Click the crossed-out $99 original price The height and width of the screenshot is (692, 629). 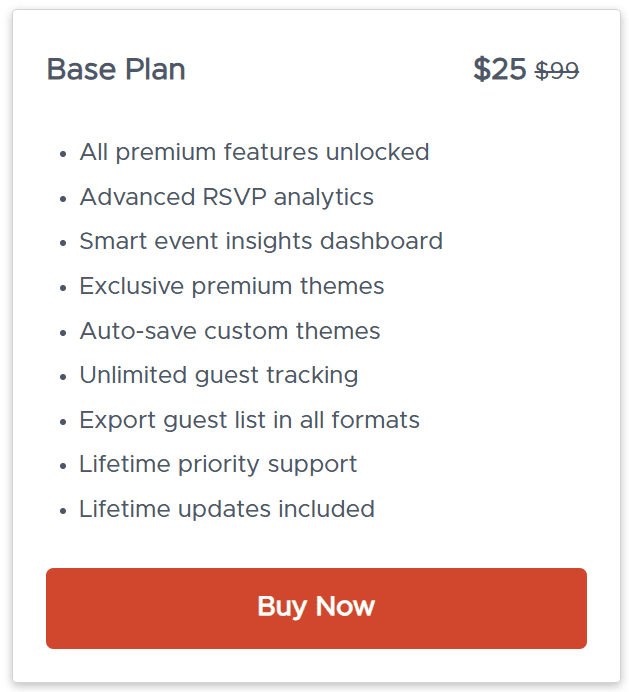pyautogui.click(x=557, y=71)
